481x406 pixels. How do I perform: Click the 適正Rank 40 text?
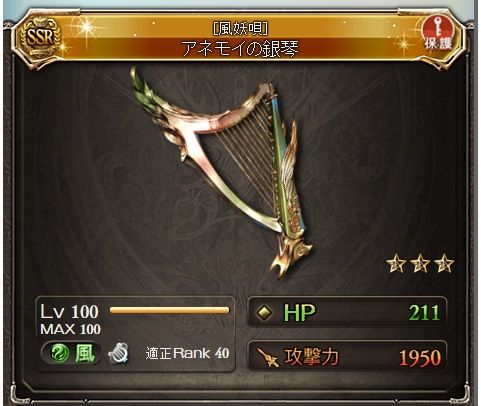(187, 353)
